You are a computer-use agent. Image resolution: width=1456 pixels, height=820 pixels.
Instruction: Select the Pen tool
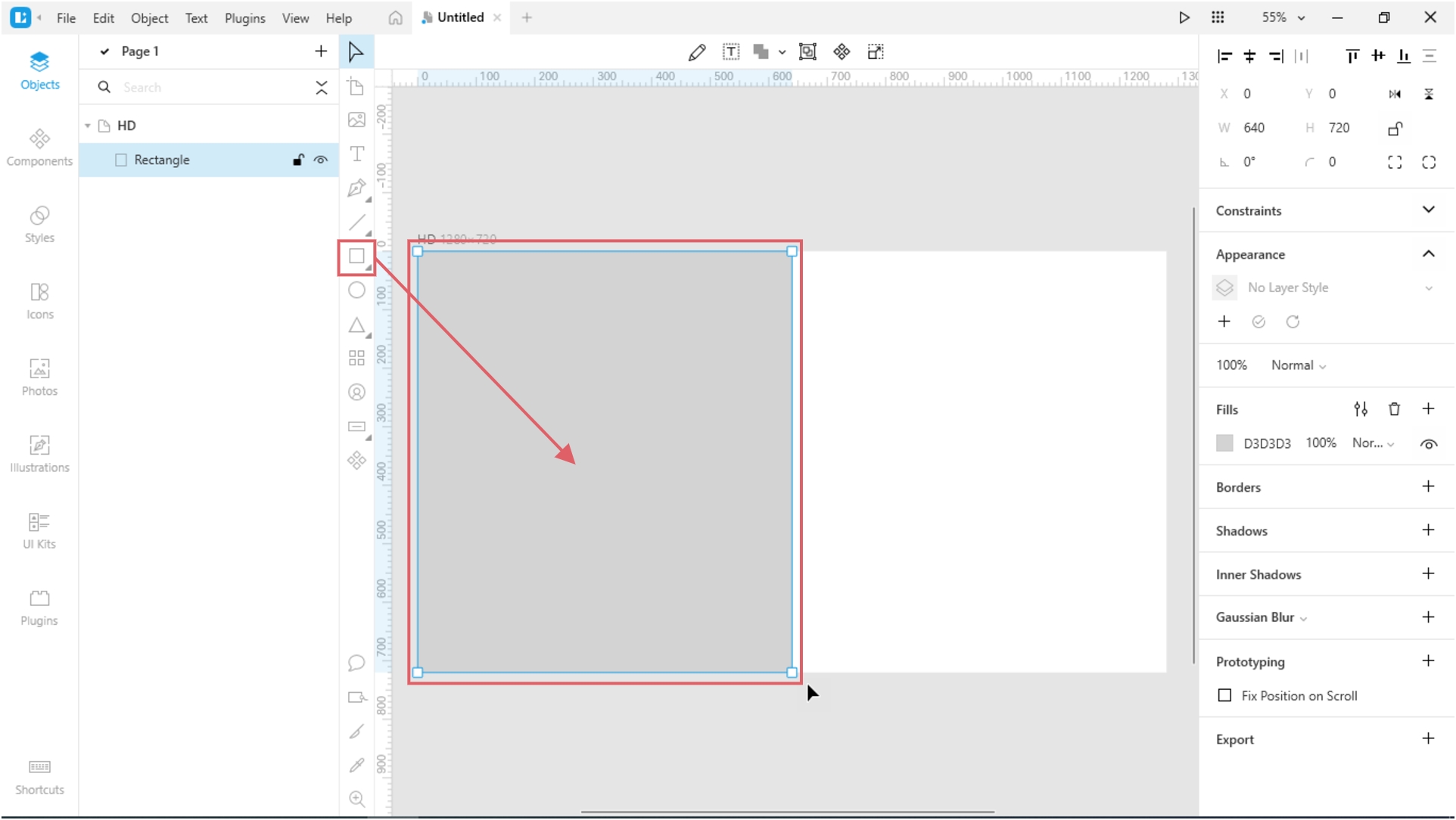click(x=356, y=188)
